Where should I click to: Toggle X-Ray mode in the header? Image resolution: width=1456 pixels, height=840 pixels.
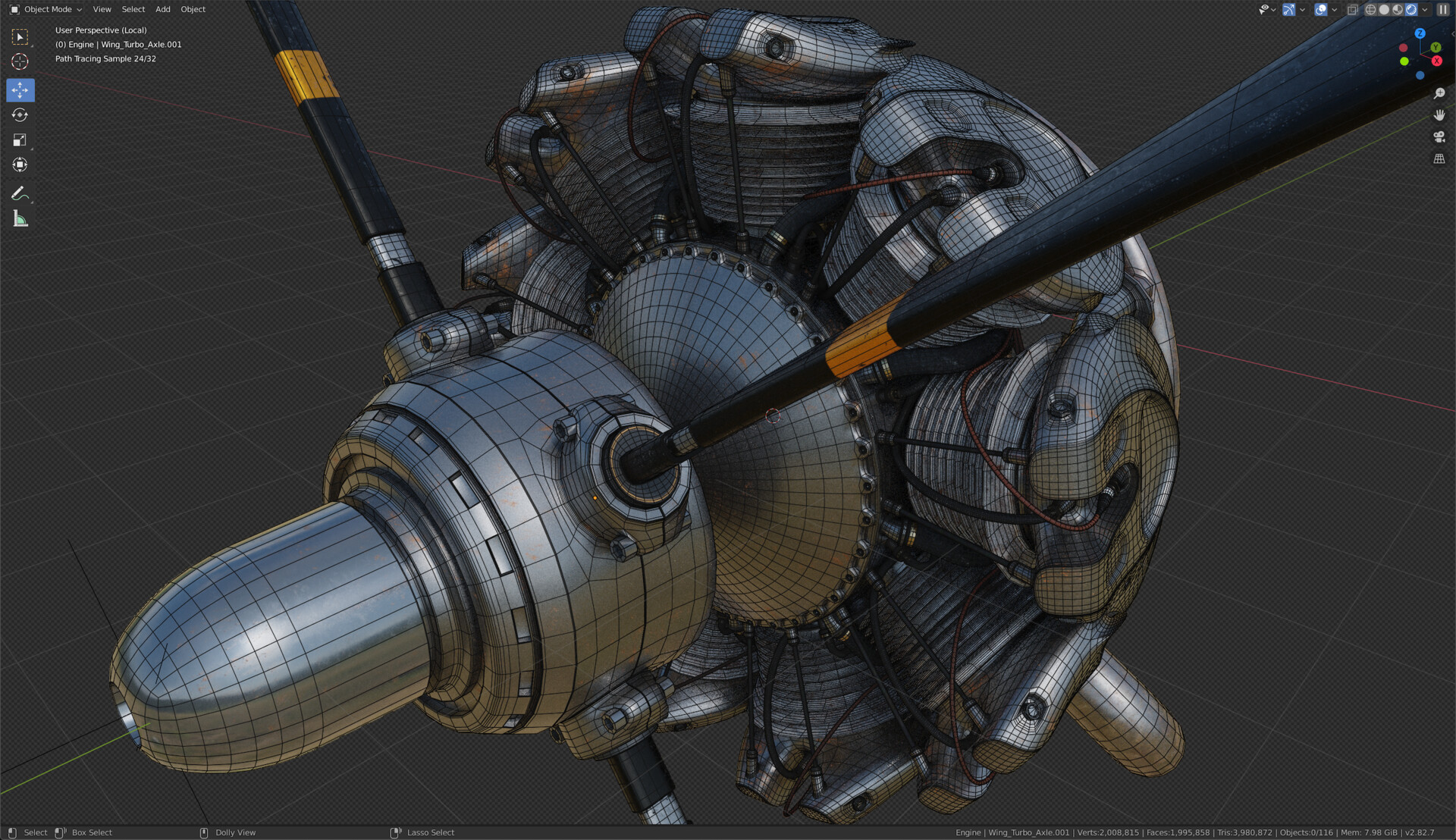[x=1352, y=10]
